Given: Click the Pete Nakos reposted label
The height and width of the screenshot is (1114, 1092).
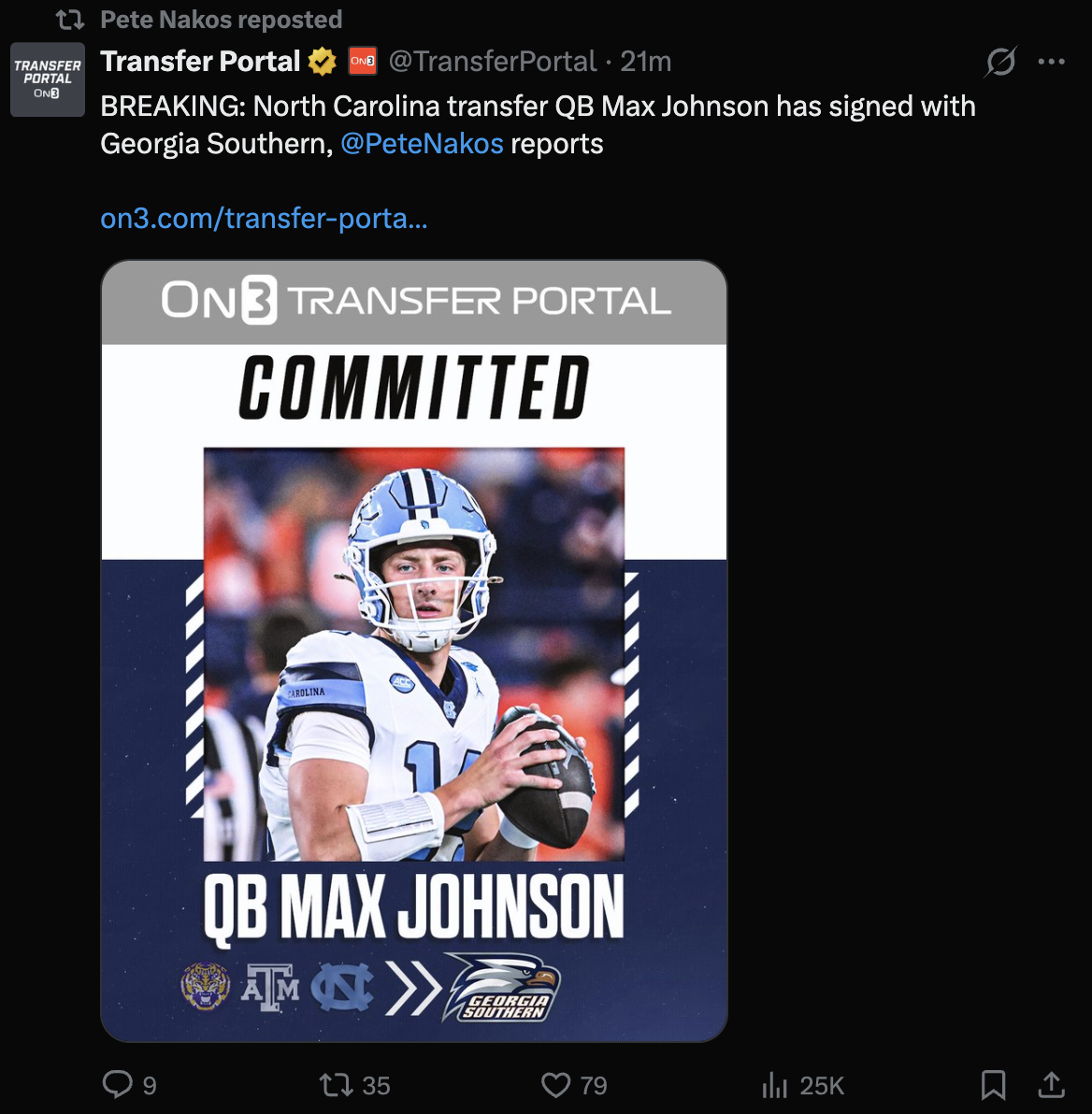Looking at the screenshot, I should [221, 20].
